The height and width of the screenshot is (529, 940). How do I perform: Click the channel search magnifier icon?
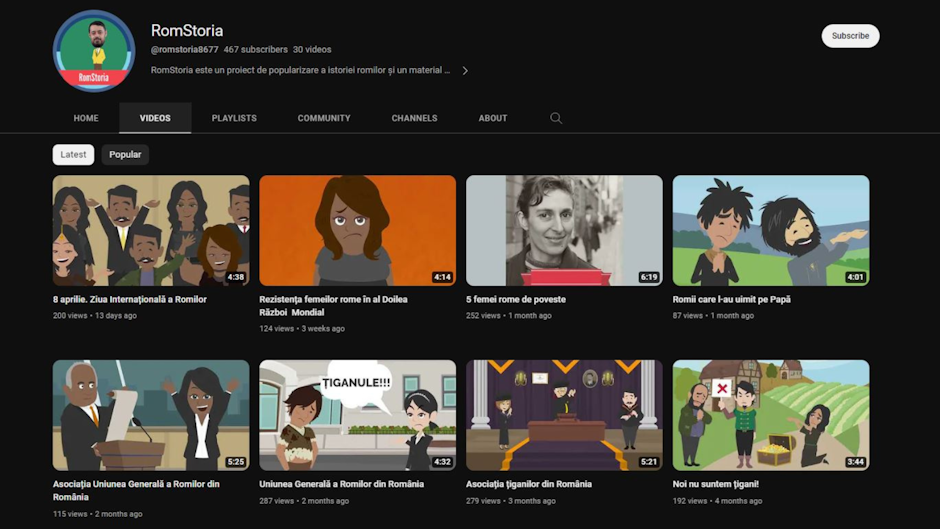click(556, 118)
